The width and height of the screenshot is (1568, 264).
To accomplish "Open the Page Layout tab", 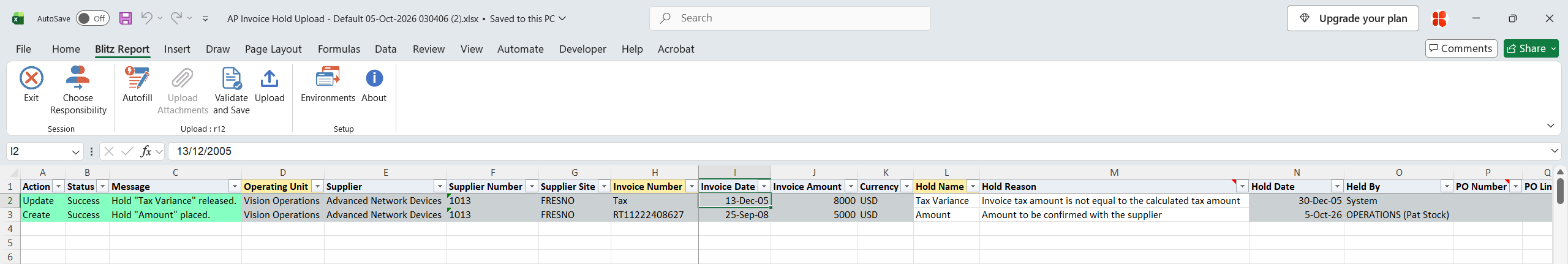I will pos(273,49).
